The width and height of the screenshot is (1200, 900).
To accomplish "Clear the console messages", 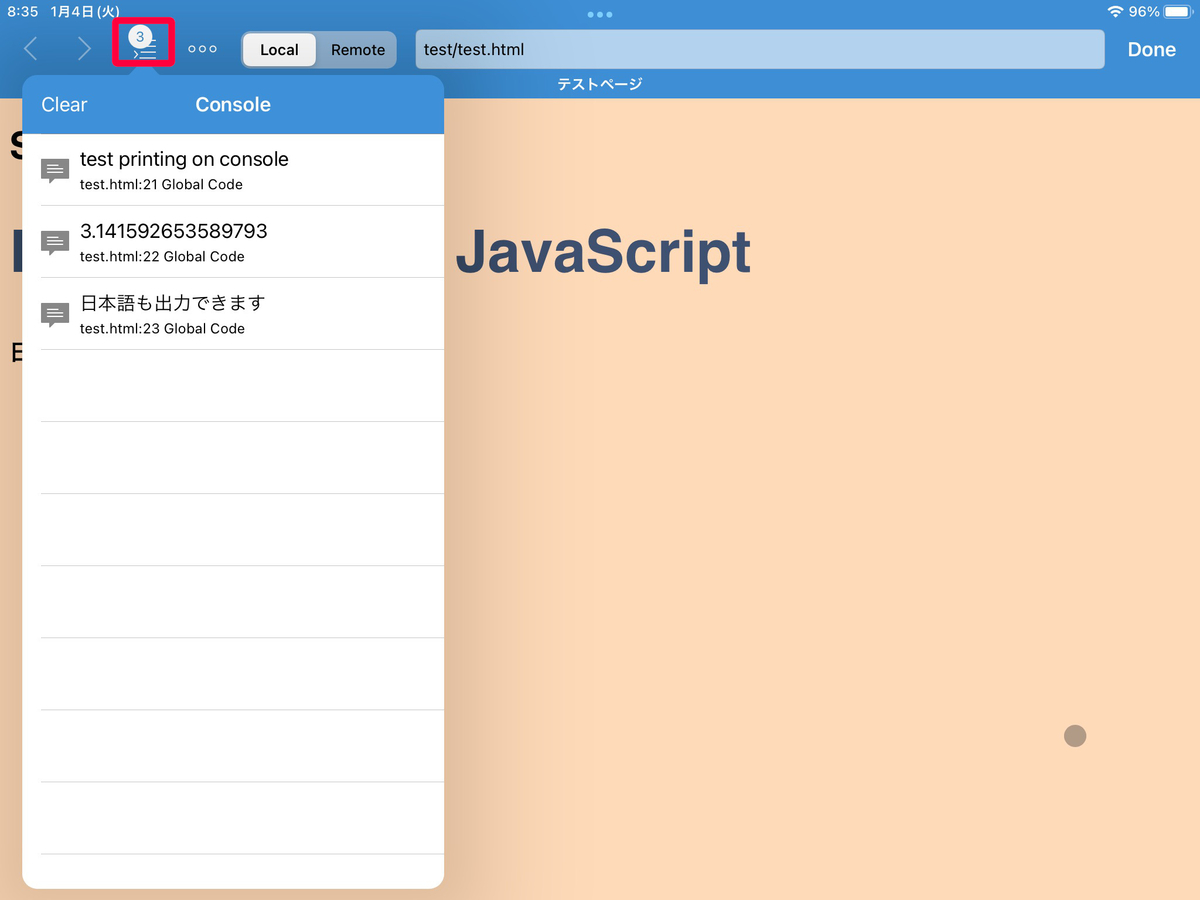I will point(64,105).
